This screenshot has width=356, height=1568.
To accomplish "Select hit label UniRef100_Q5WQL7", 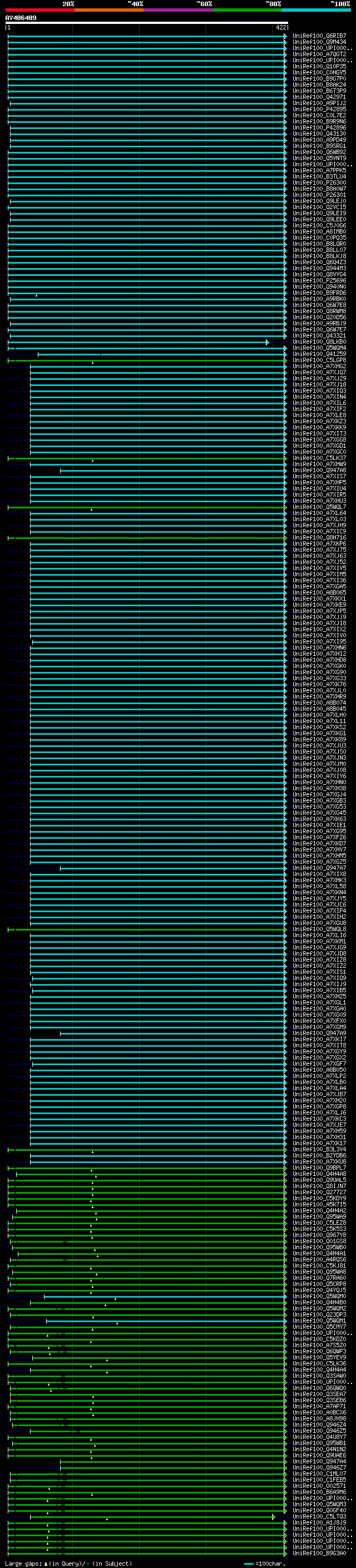I will click(319, 506).
